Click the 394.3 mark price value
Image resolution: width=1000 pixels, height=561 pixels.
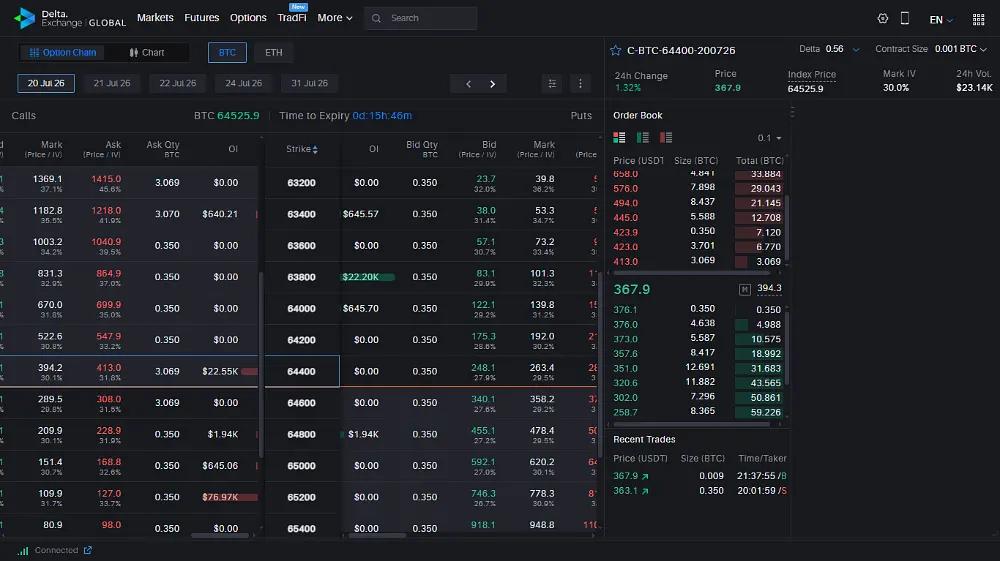[x=769, y=288]
